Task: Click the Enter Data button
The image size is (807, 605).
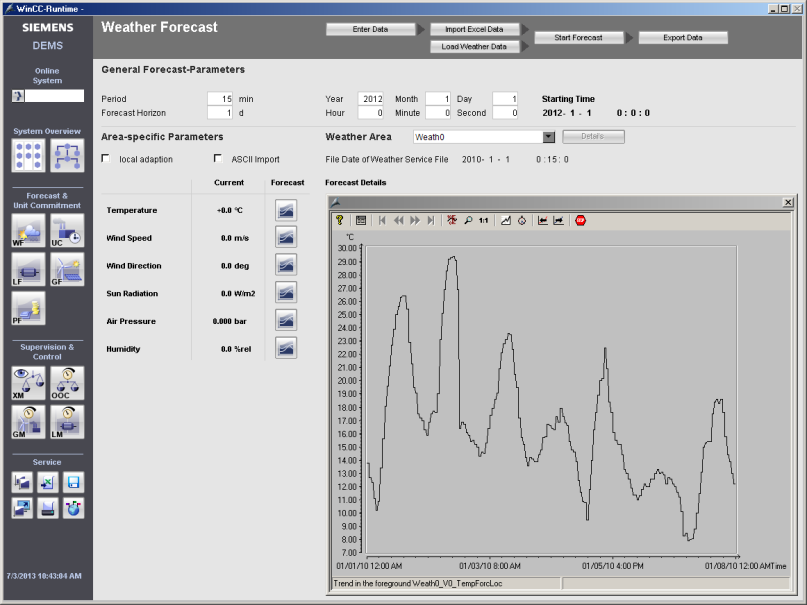Action: point(371,29)
